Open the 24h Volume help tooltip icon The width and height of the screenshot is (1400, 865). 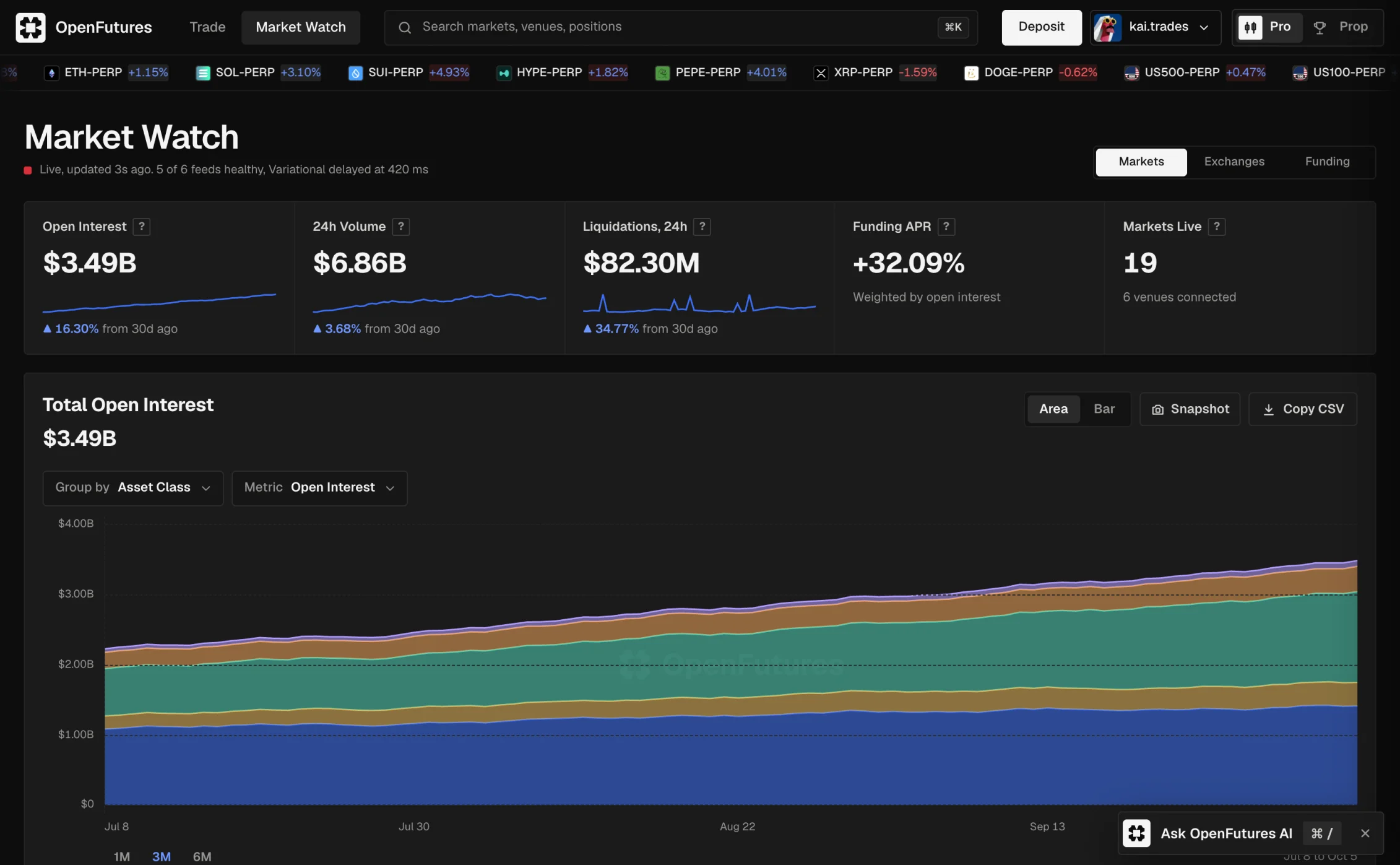coord(401,227)
